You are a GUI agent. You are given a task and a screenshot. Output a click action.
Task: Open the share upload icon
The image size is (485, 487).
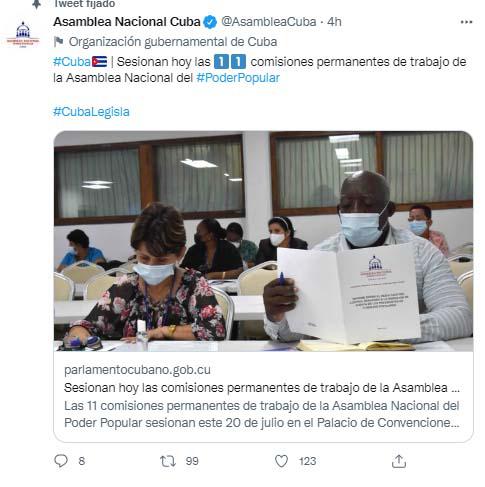(399, 461)
